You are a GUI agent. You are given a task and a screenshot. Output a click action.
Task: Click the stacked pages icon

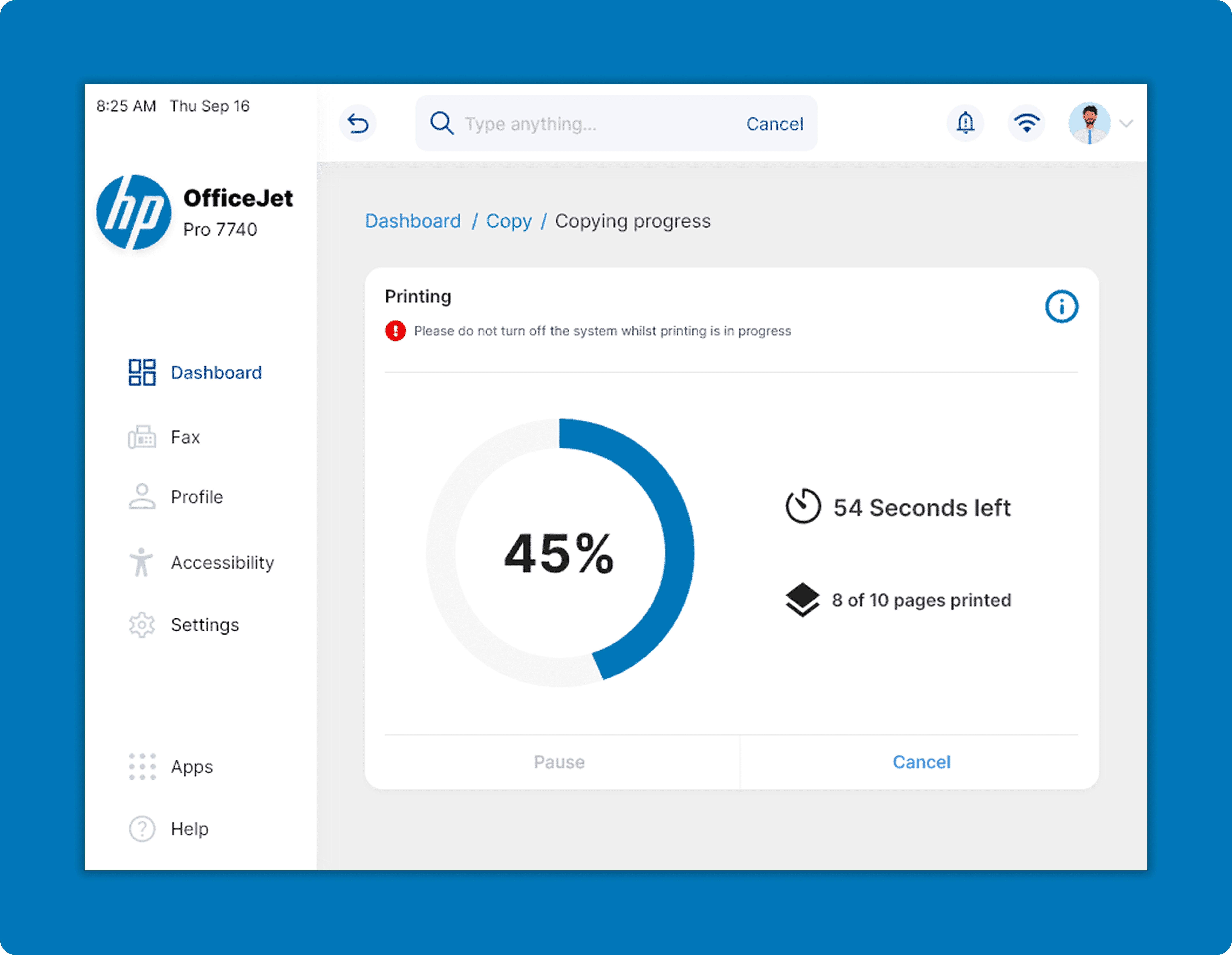[x=802, y=600]
